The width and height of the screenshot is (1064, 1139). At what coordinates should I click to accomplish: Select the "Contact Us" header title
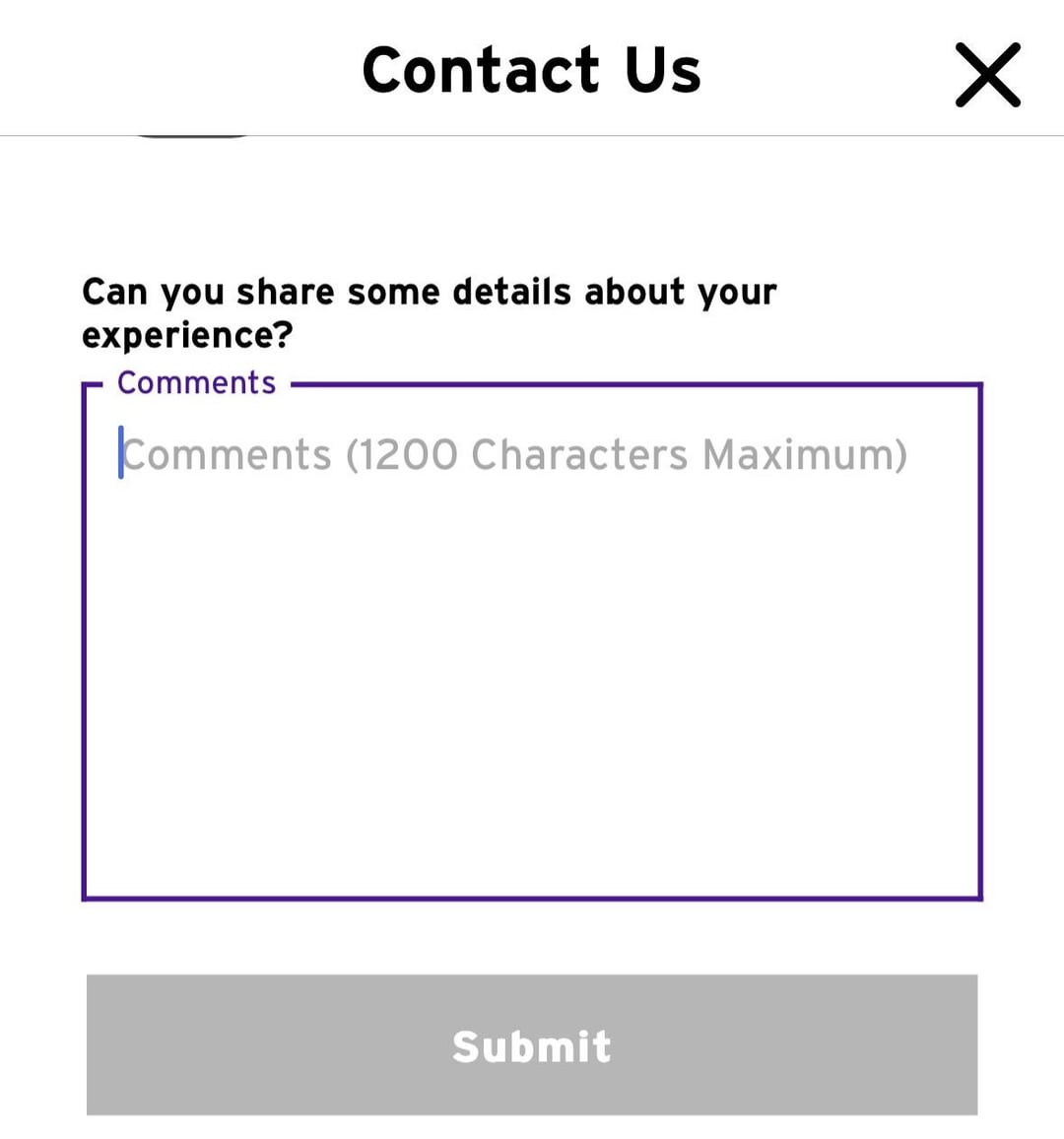[x=531, y=70]
